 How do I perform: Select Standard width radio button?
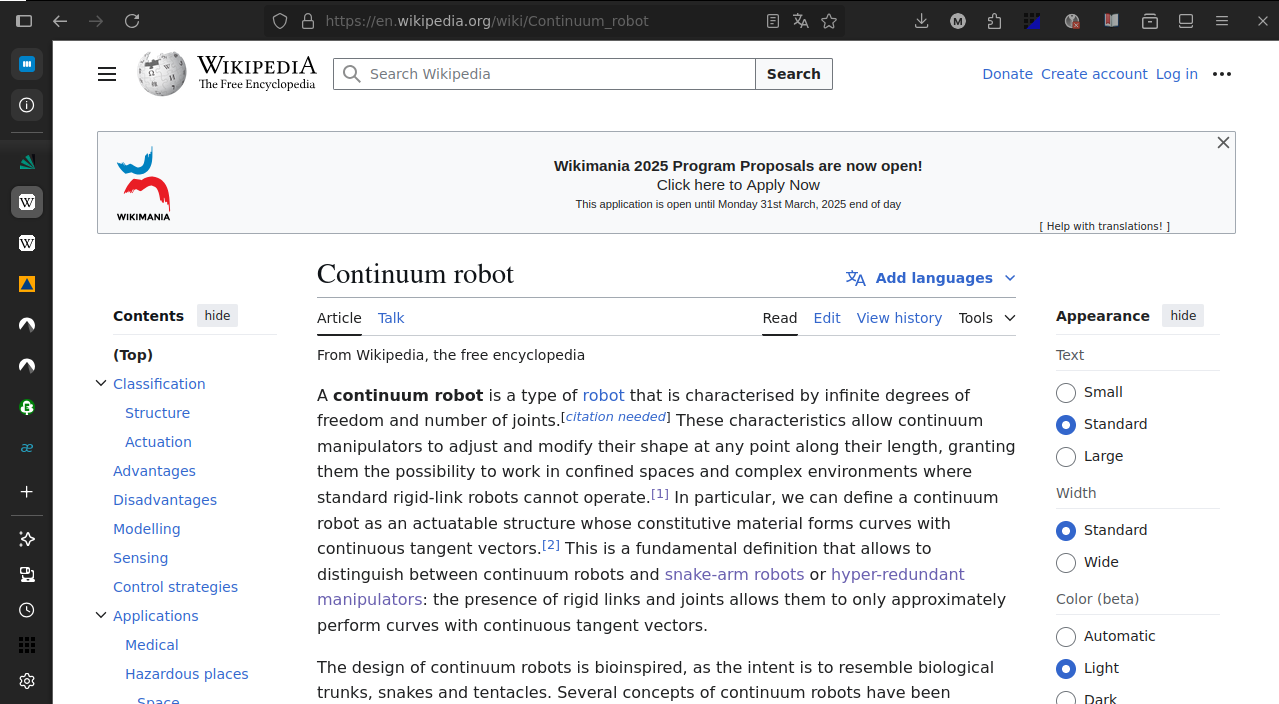pos(1066,530)
